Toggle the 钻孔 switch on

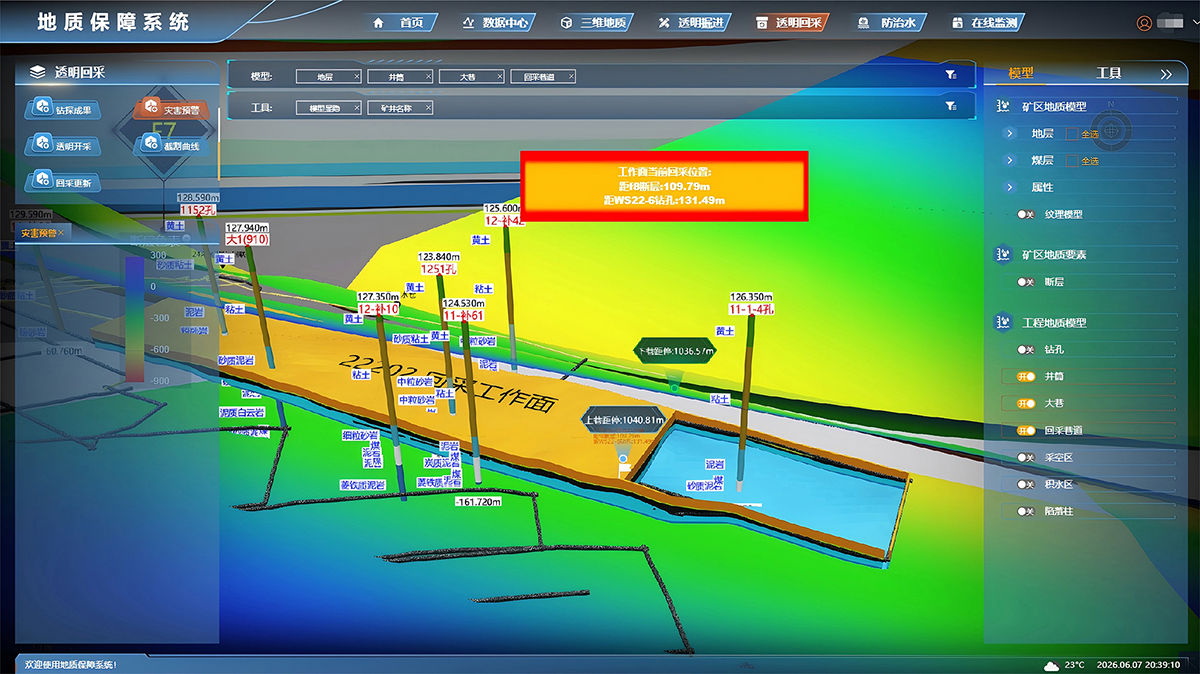point(1025,350)
